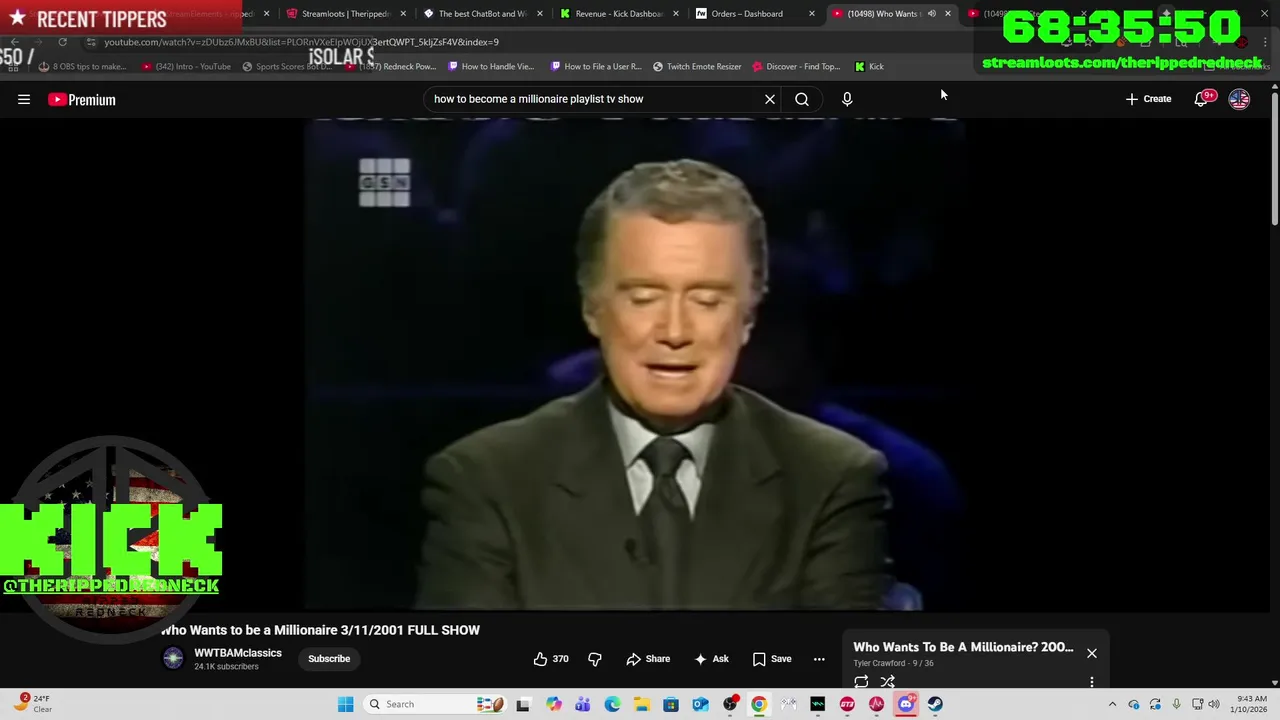Screen dimensions: 1280x720
Task: Open the Windows Start menu
Action: 345,704
